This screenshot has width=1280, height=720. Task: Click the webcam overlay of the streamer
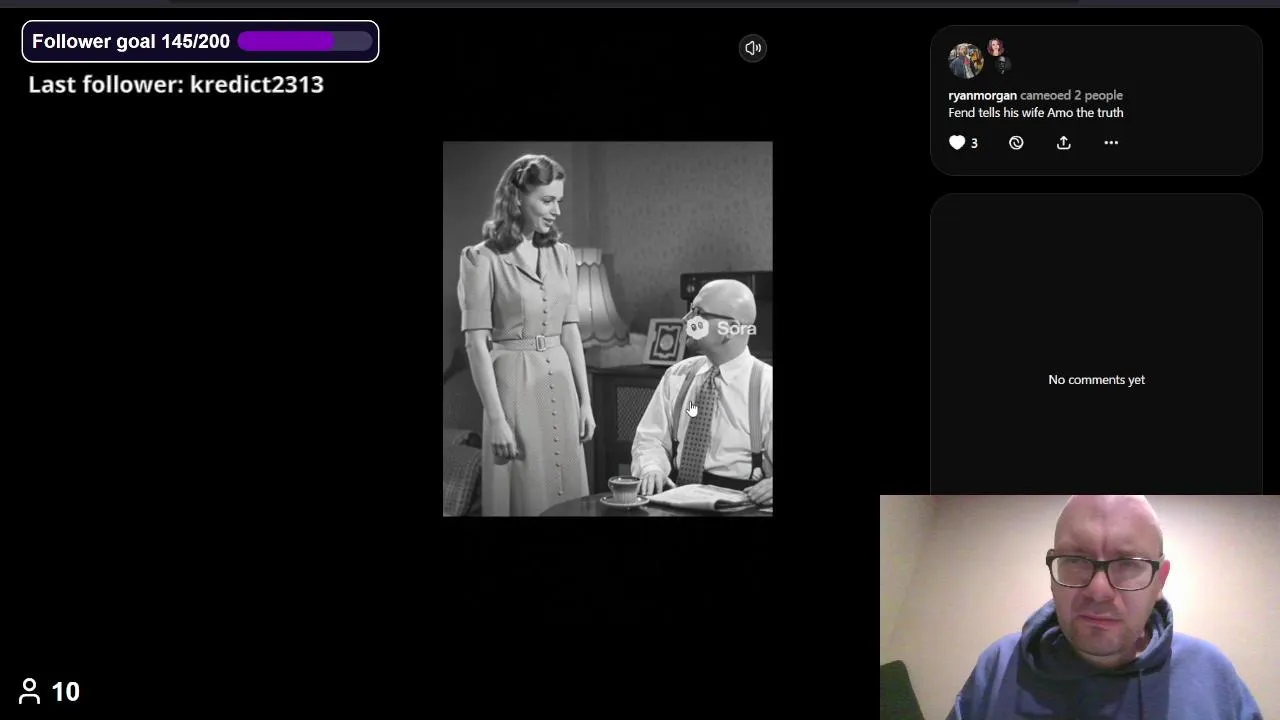coord(1080,607)
